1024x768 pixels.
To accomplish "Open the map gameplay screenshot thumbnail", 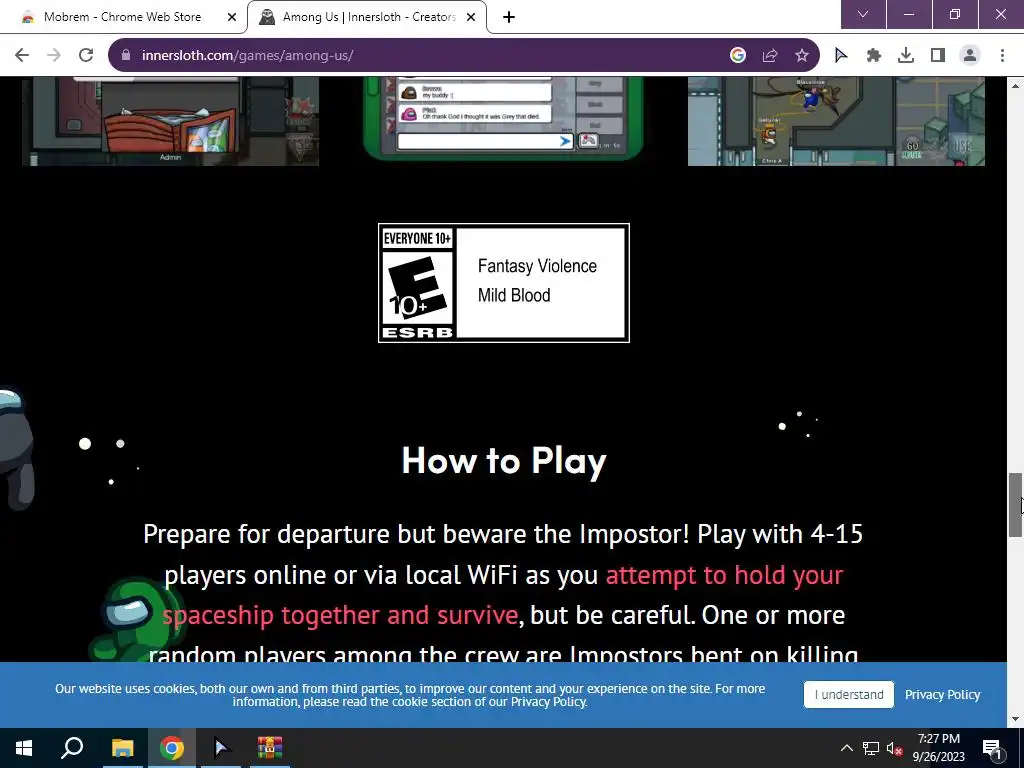I will click(x=836, y=121).
